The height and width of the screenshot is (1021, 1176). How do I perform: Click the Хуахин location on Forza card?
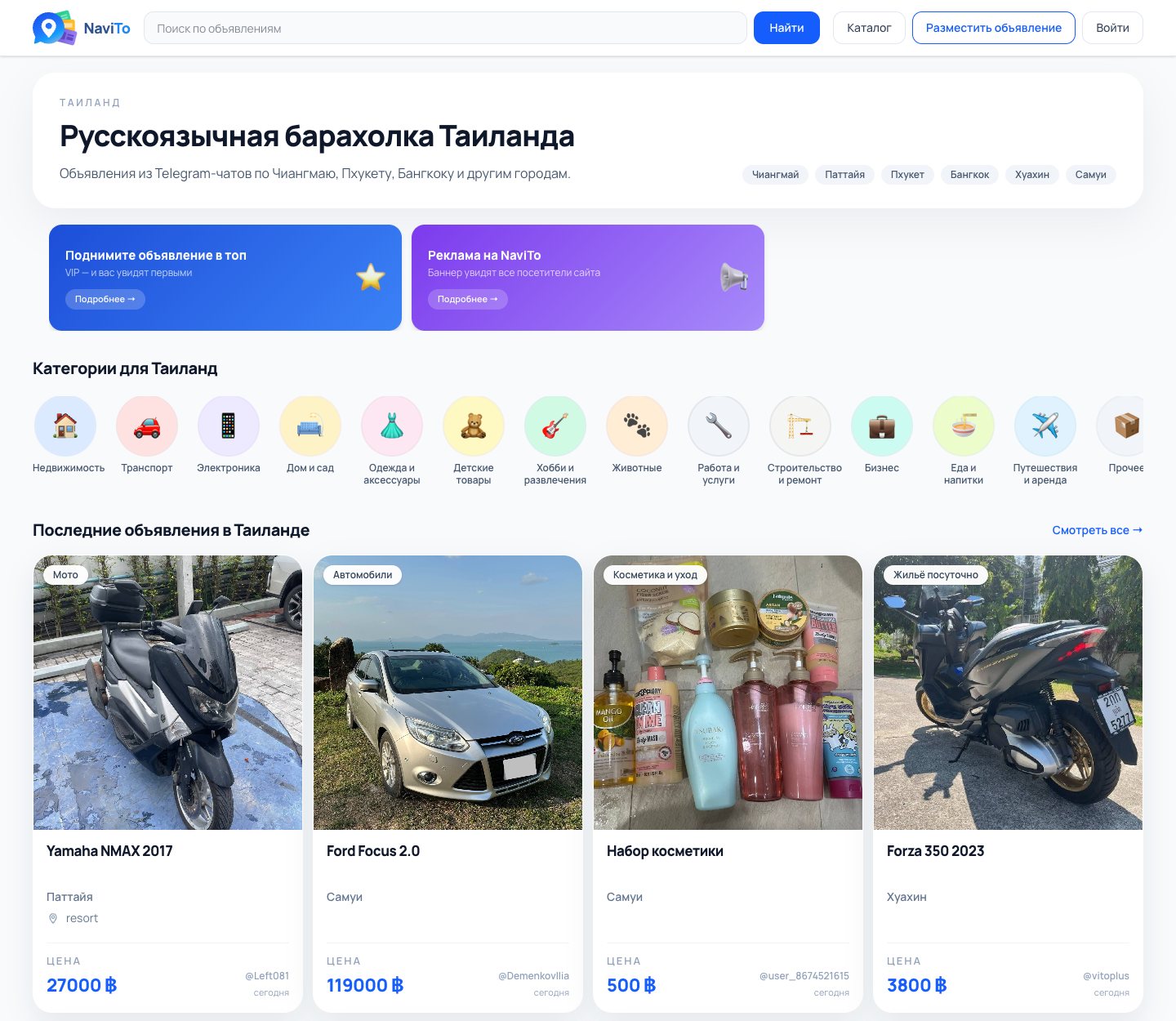click(906, 897)
